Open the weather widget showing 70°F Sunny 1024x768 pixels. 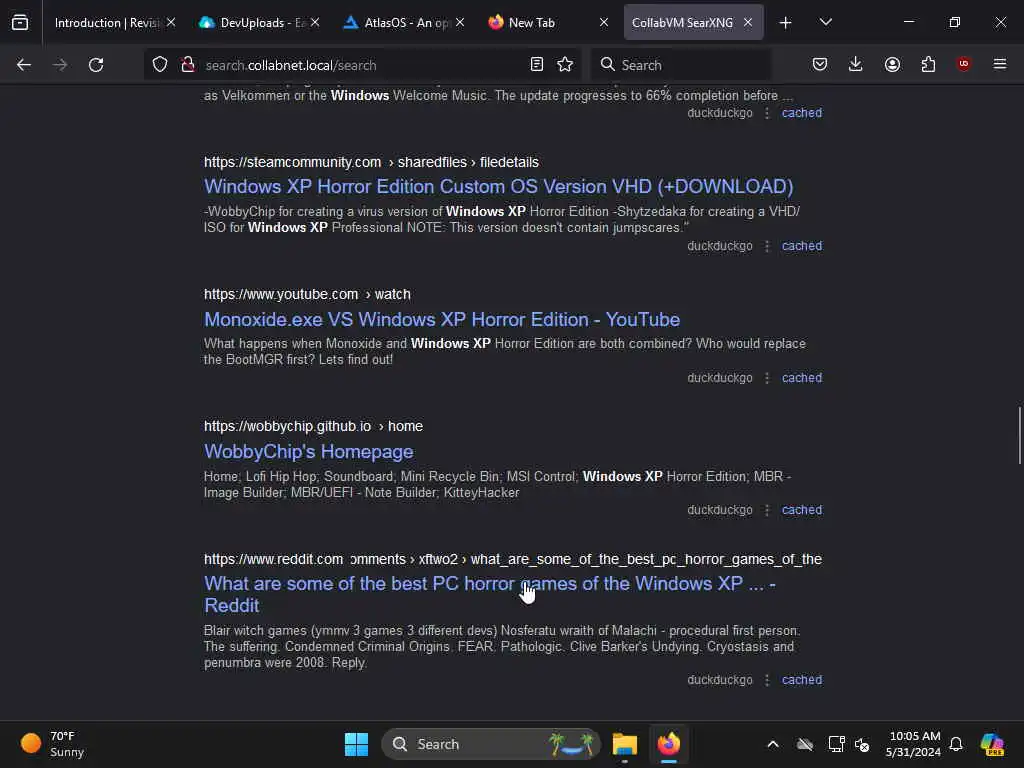(x=53, y=744)
